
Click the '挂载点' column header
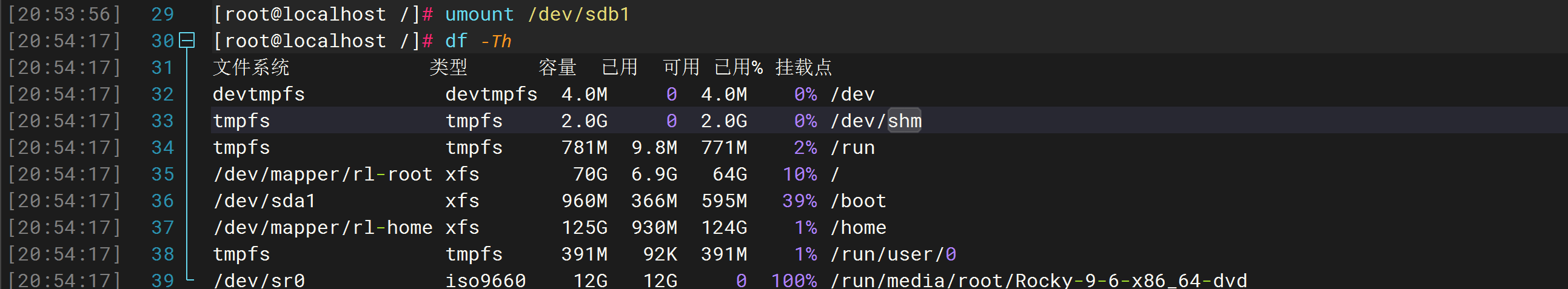point(803,67)
